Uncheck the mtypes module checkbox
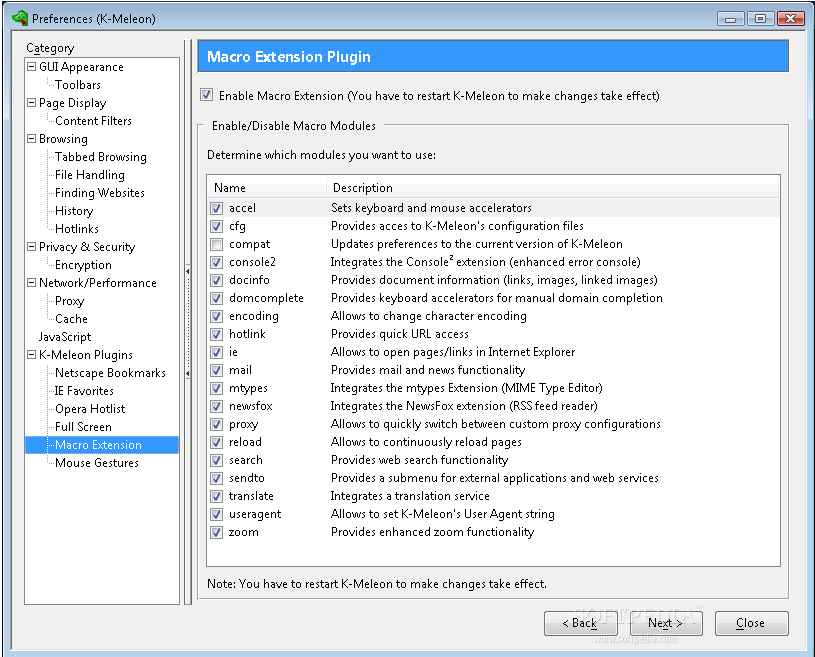 pos(217,388)
